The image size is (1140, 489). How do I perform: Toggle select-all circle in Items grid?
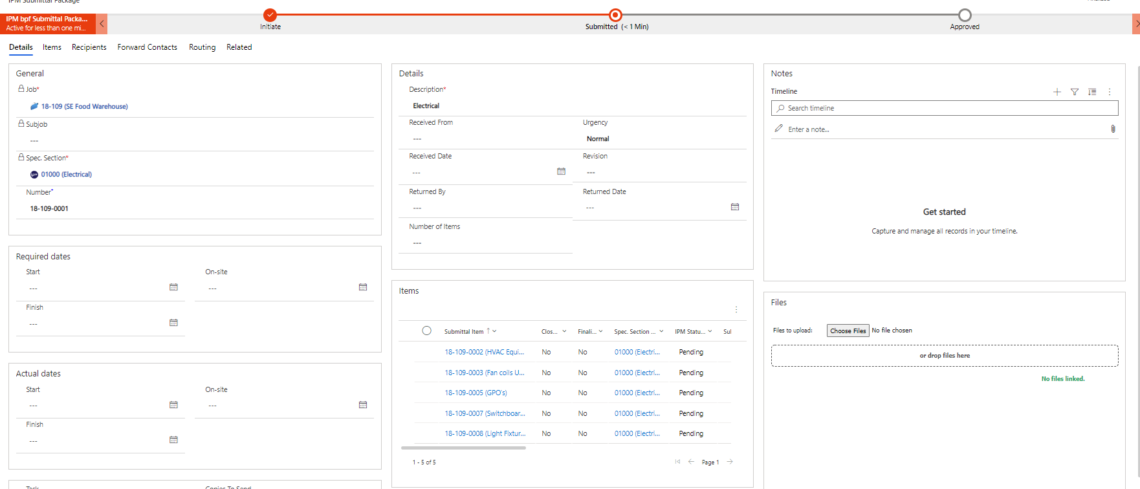click(x=427, y=331)
